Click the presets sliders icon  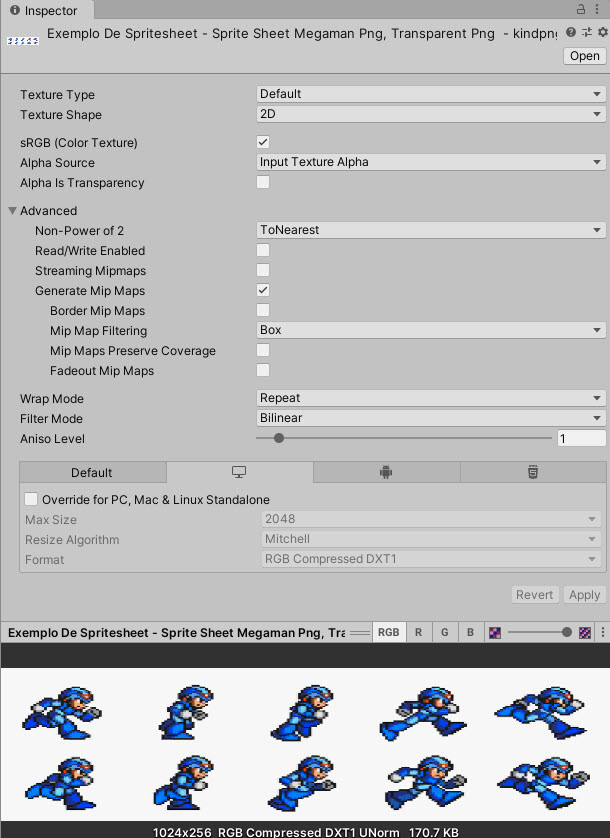point(586,33)
